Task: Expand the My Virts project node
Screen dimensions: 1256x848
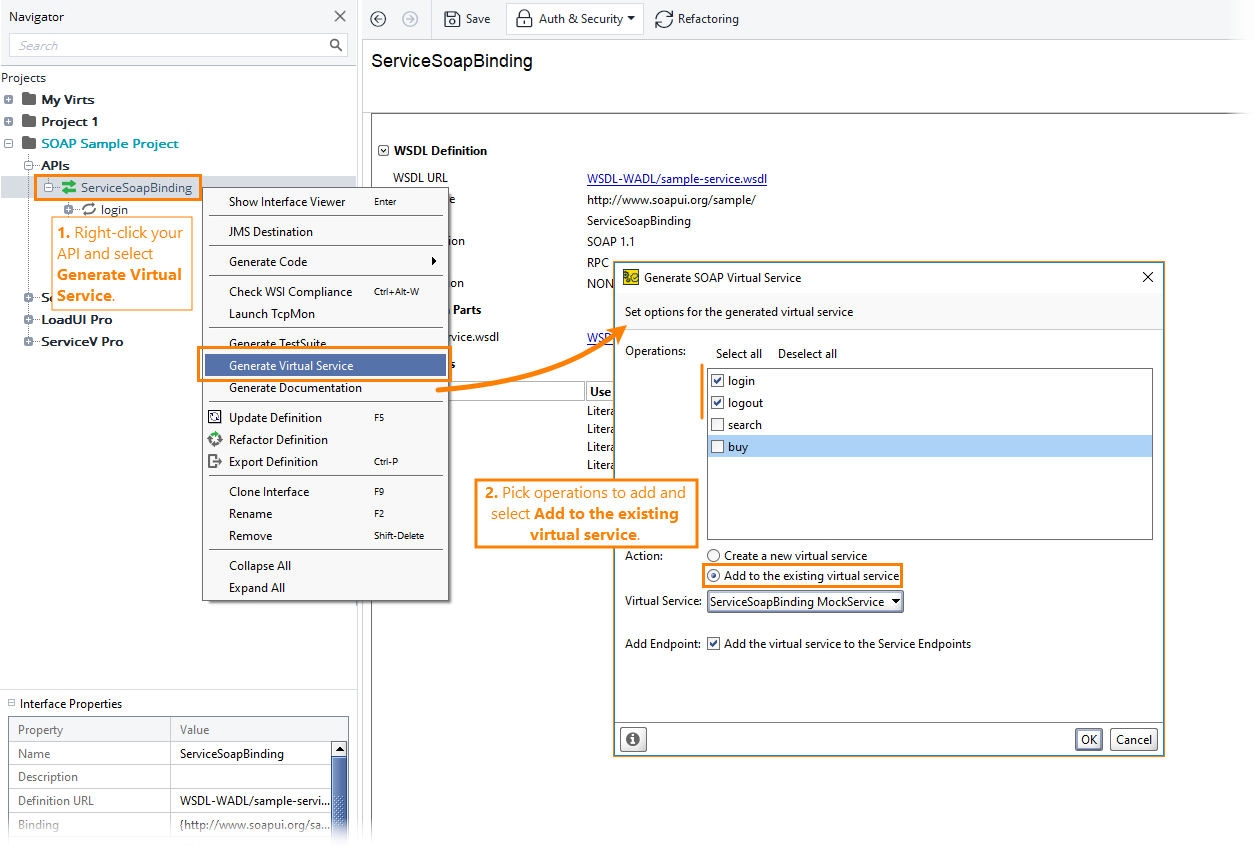Action: point(9,99)
